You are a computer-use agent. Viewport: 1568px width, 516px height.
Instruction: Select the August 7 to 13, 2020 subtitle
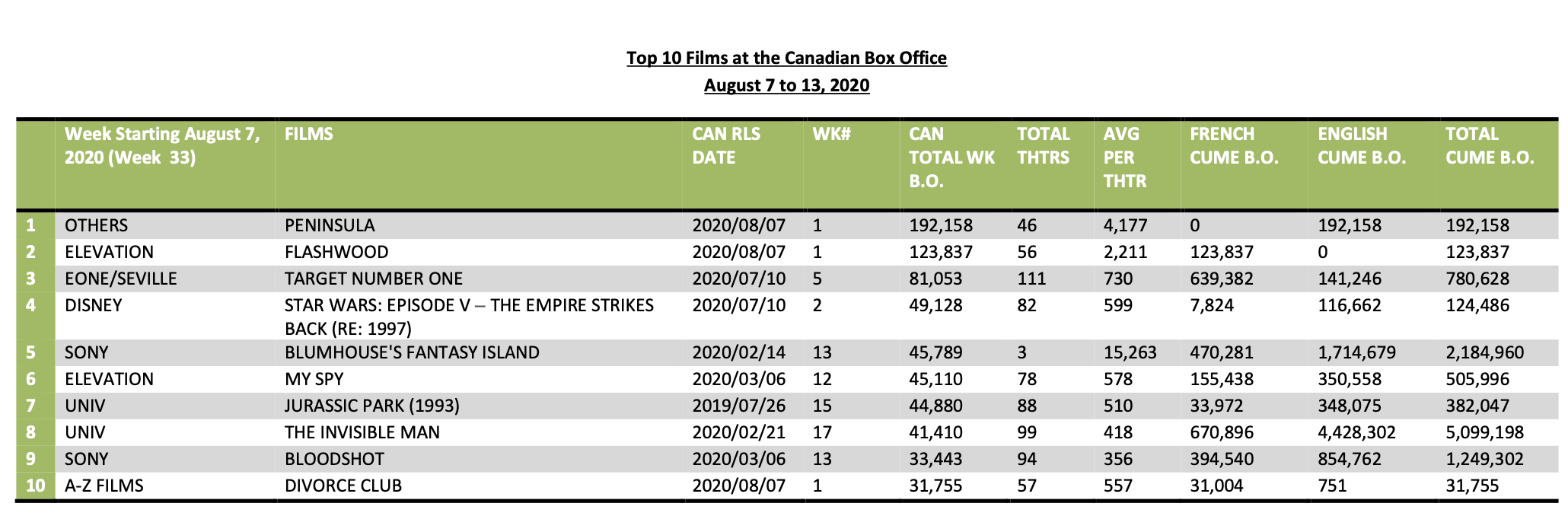786,85
